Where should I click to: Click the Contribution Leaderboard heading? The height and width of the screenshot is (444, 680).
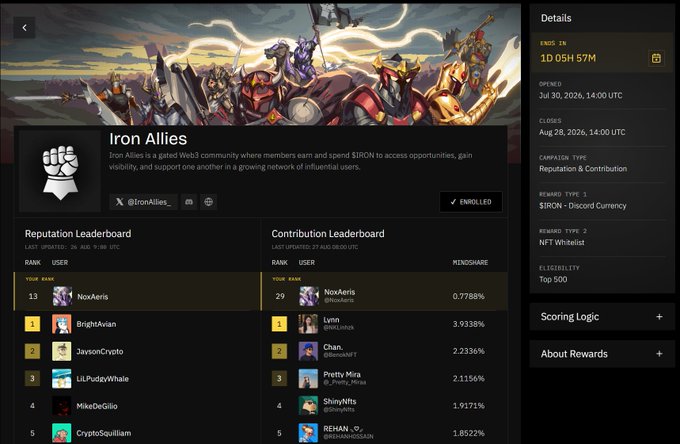[x=328, y=234]
